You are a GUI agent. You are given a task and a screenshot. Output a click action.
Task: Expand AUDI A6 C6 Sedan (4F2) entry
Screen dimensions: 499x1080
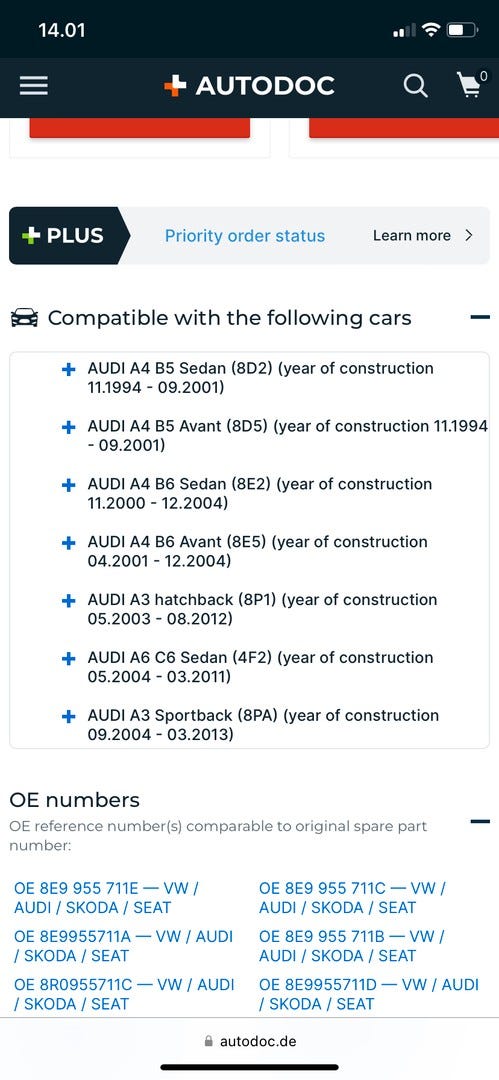click(68, 659)
